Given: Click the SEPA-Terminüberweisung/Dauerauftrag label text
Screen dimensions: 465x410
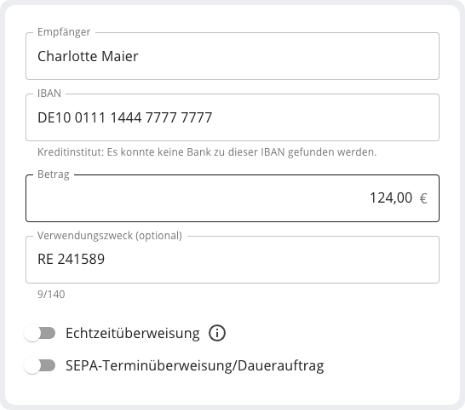Looking at the screenshot, I should pos(195,366).
